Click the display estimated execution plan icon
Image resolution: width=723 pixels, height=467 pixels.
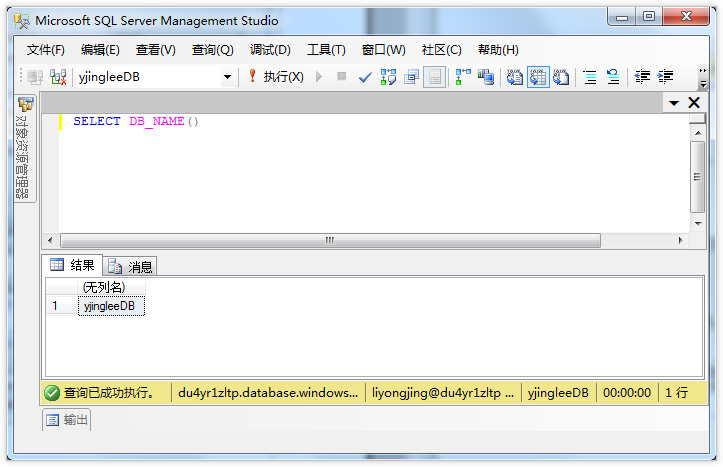388,77
